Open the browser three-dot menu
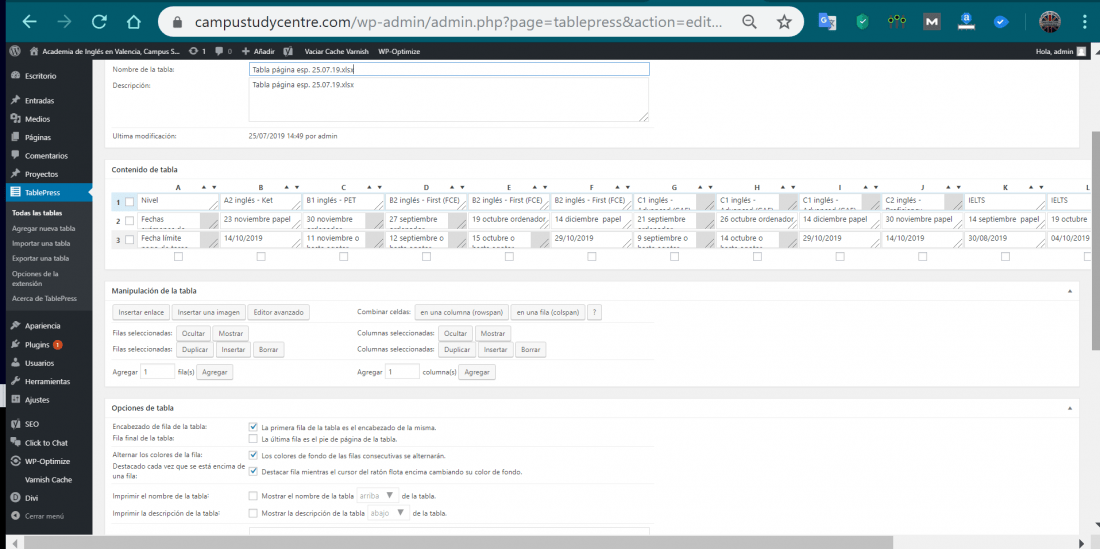This screenshot has height=549, width=1100. tap(1085, 22)
